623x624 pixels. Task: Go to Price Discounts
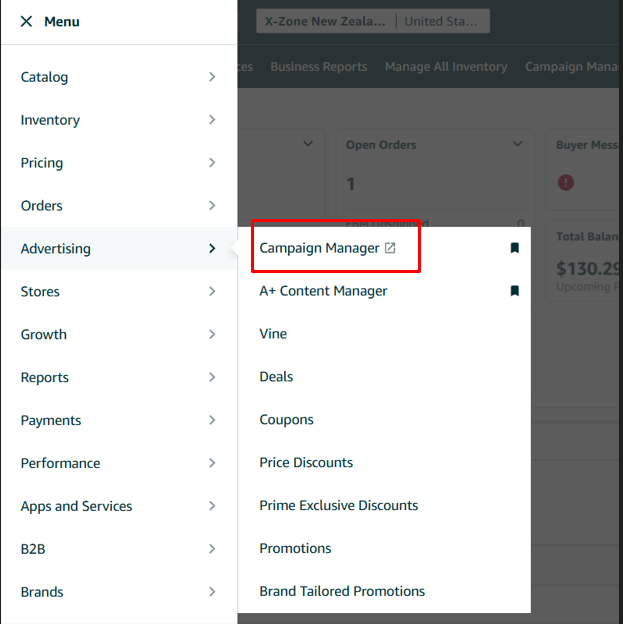tap(306, 463)
